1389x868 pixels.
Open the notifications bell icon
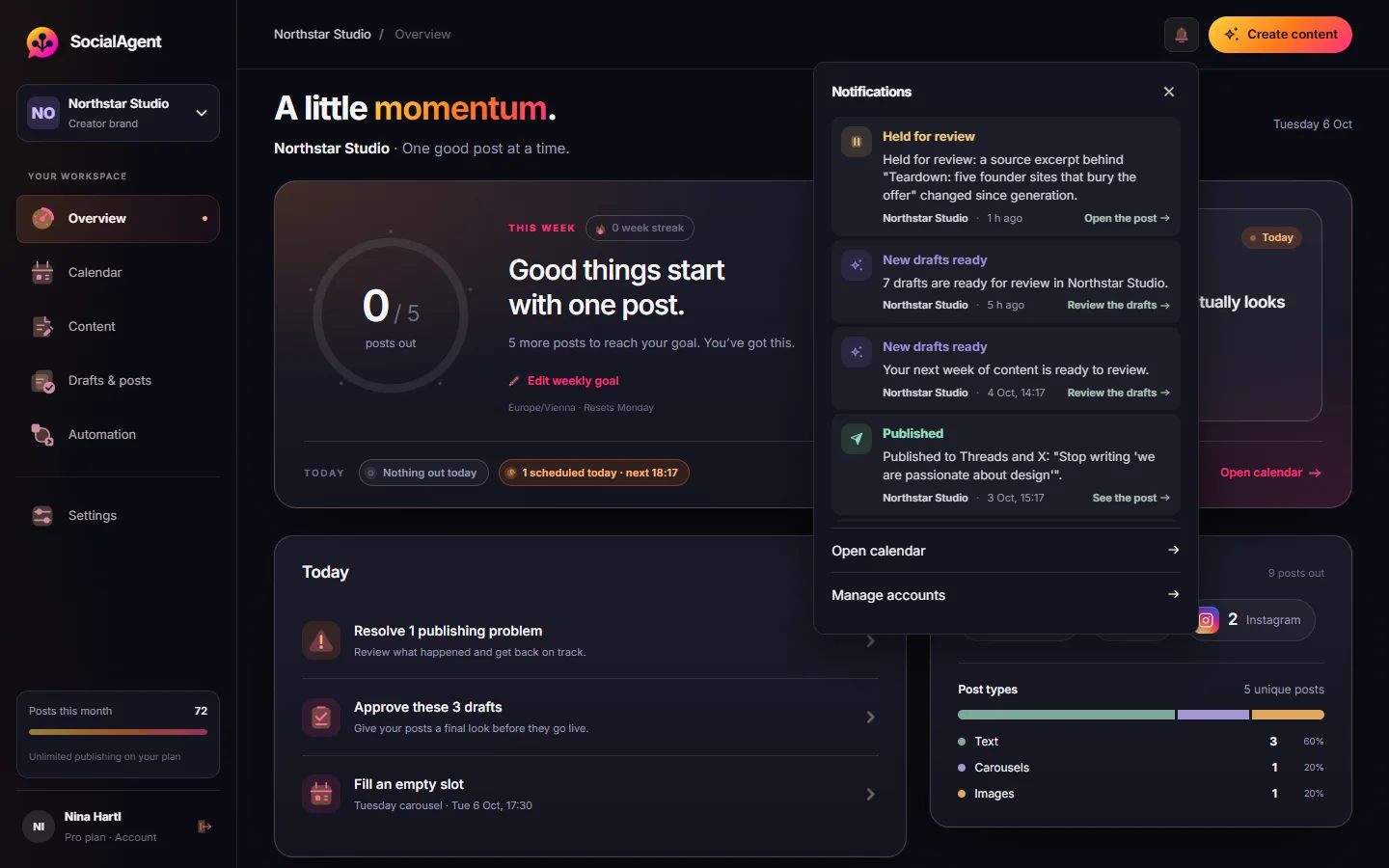[x=1181, y=35]
